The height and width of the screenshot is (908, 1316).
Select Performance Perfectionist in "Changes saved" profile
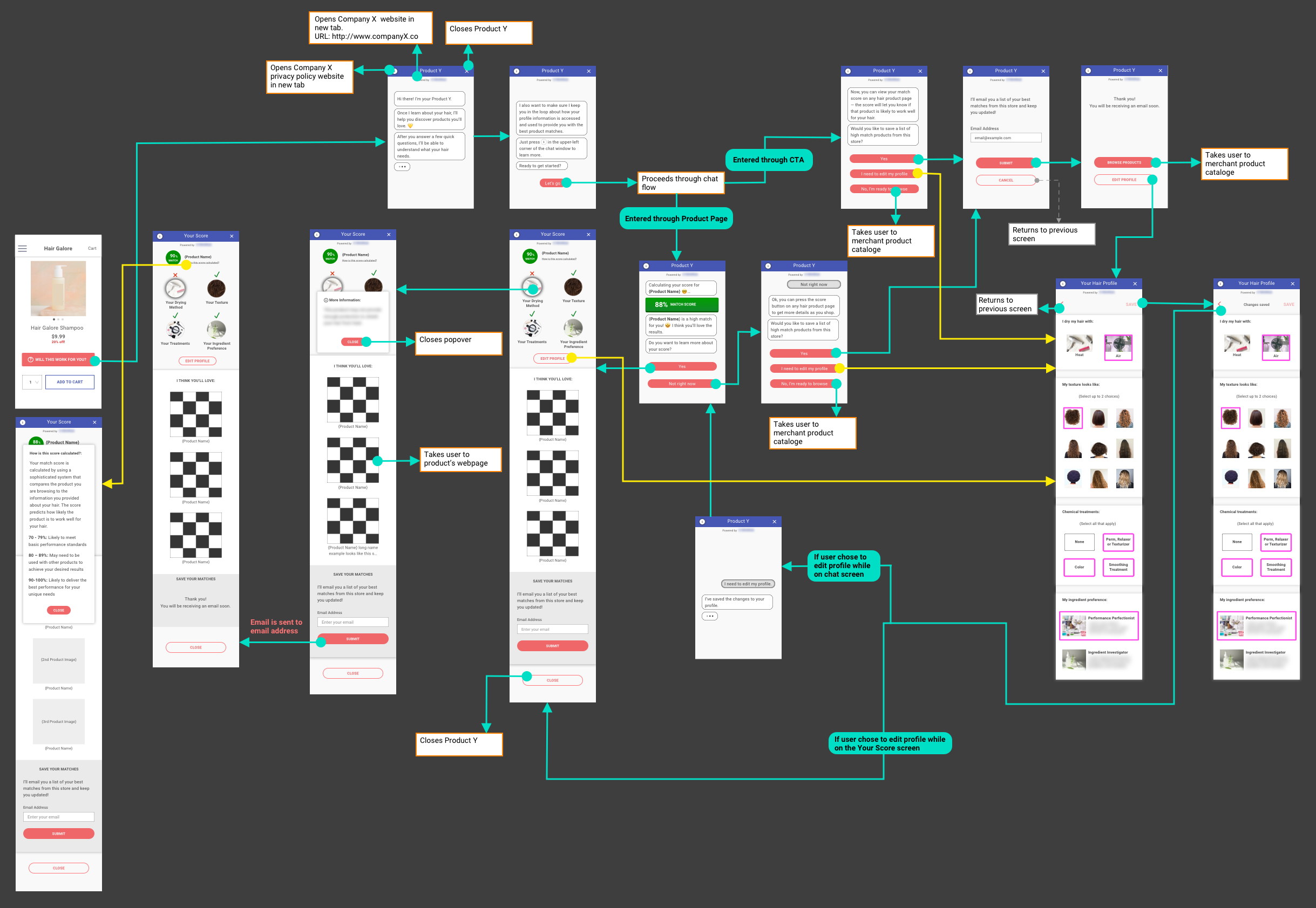[1256, 626]
